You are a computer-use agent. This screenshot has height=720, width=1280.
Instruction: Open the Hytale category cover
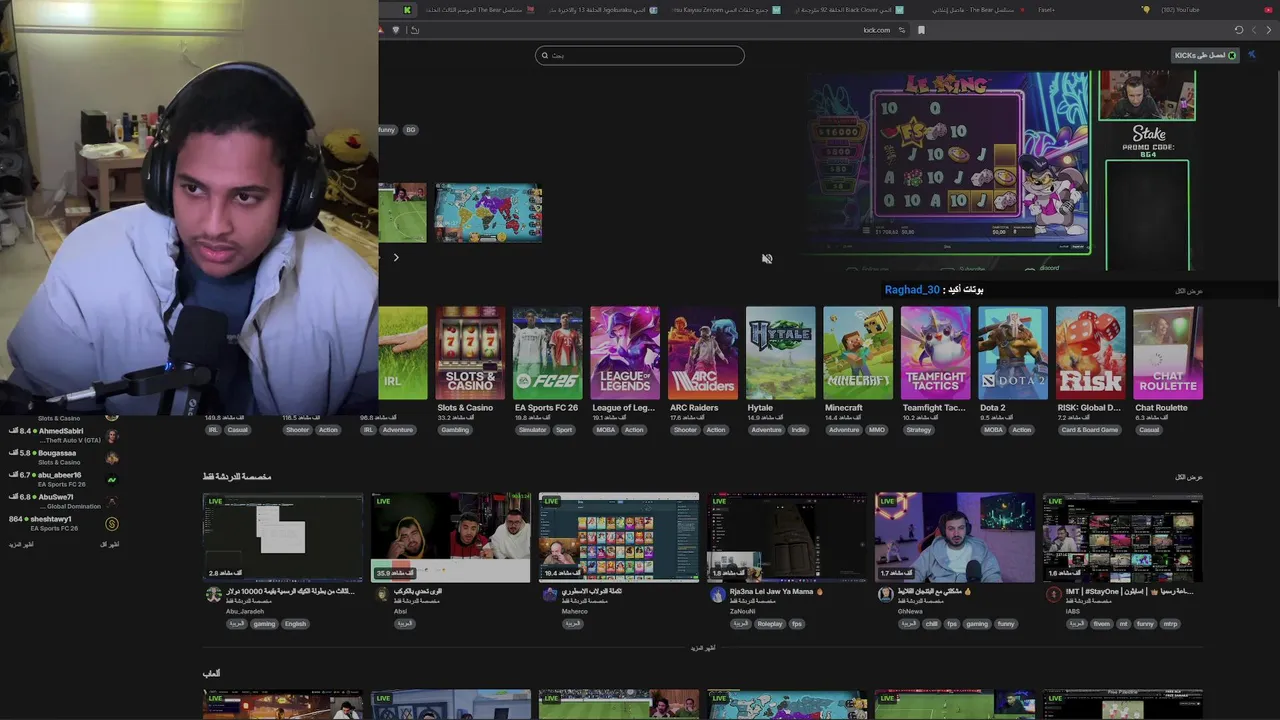click(x=780, y=352)
